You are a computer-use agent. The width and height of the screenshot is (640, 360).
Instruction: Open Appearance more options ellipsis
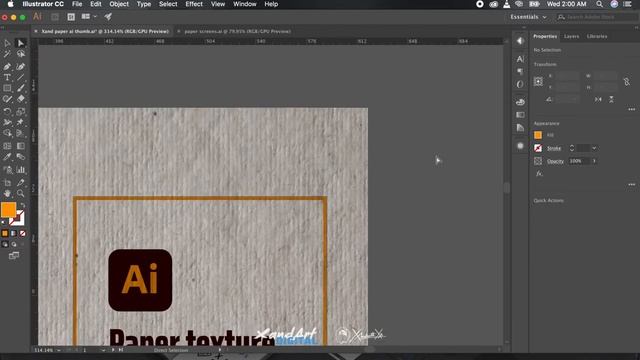pos(631,184)
